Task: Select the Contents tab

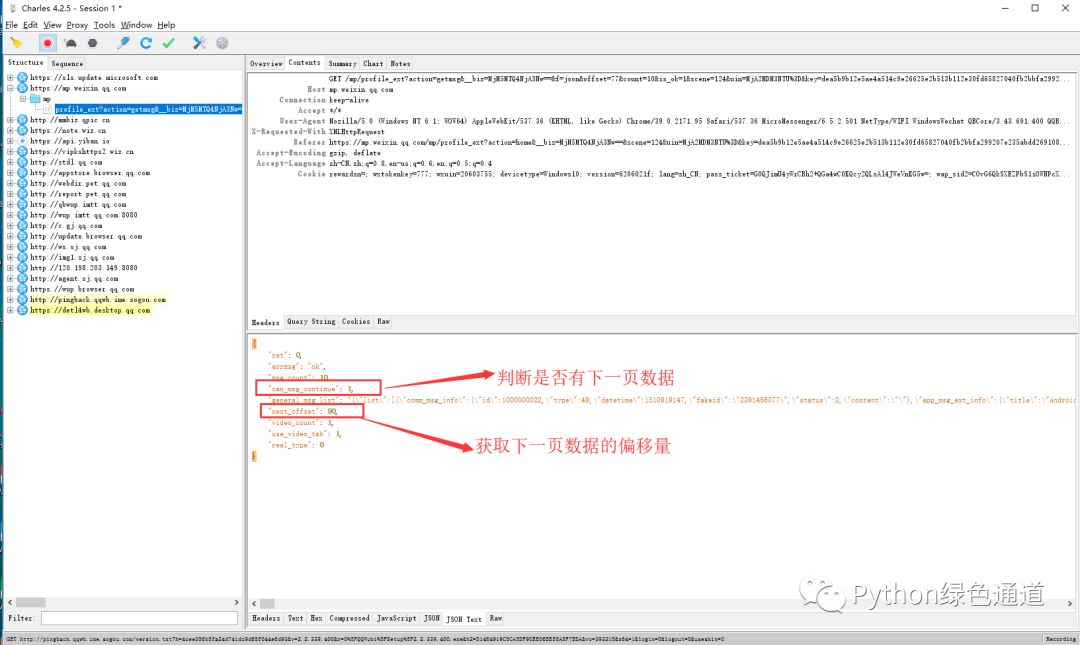Action: pyautogui.click(x=304, y=63)
